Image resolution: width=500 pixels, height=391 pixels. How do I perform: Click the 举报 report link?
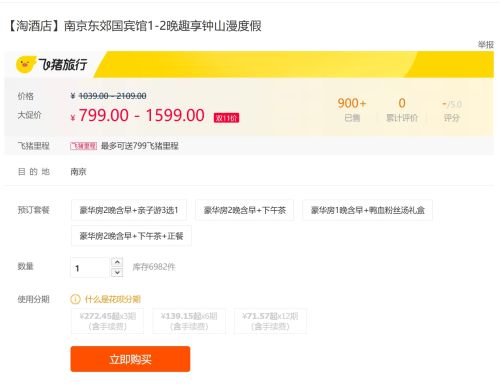click(x=485, y=45)
